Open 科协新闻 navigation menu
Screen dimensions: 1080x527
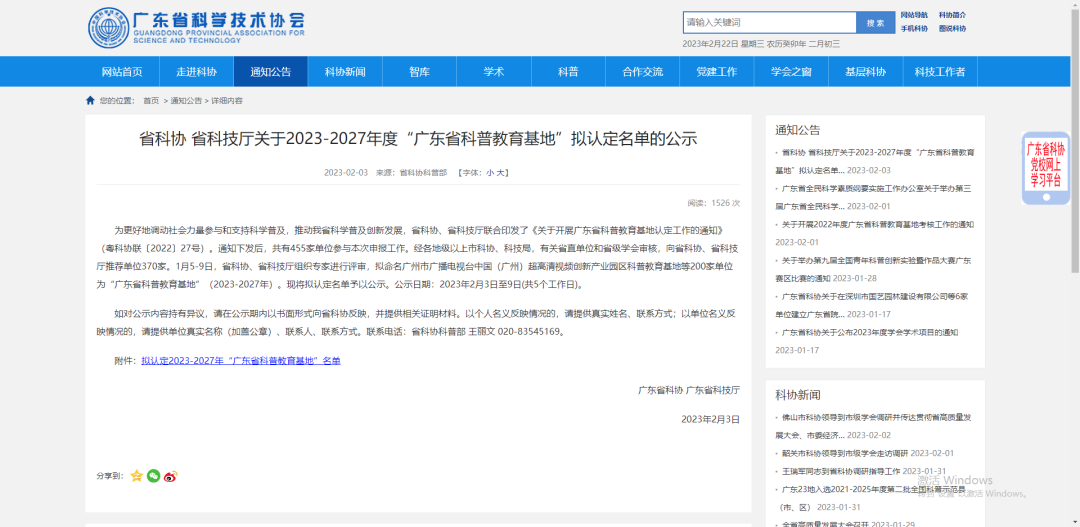pyautogui.click(x=345, y=72)
